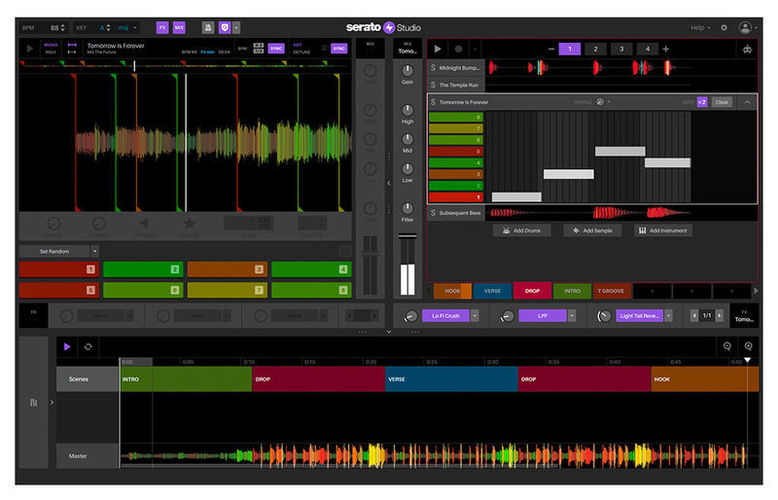Select the INTRO scene in scene bar
This screenshot has height=500, width=778.
coord(572,291)
